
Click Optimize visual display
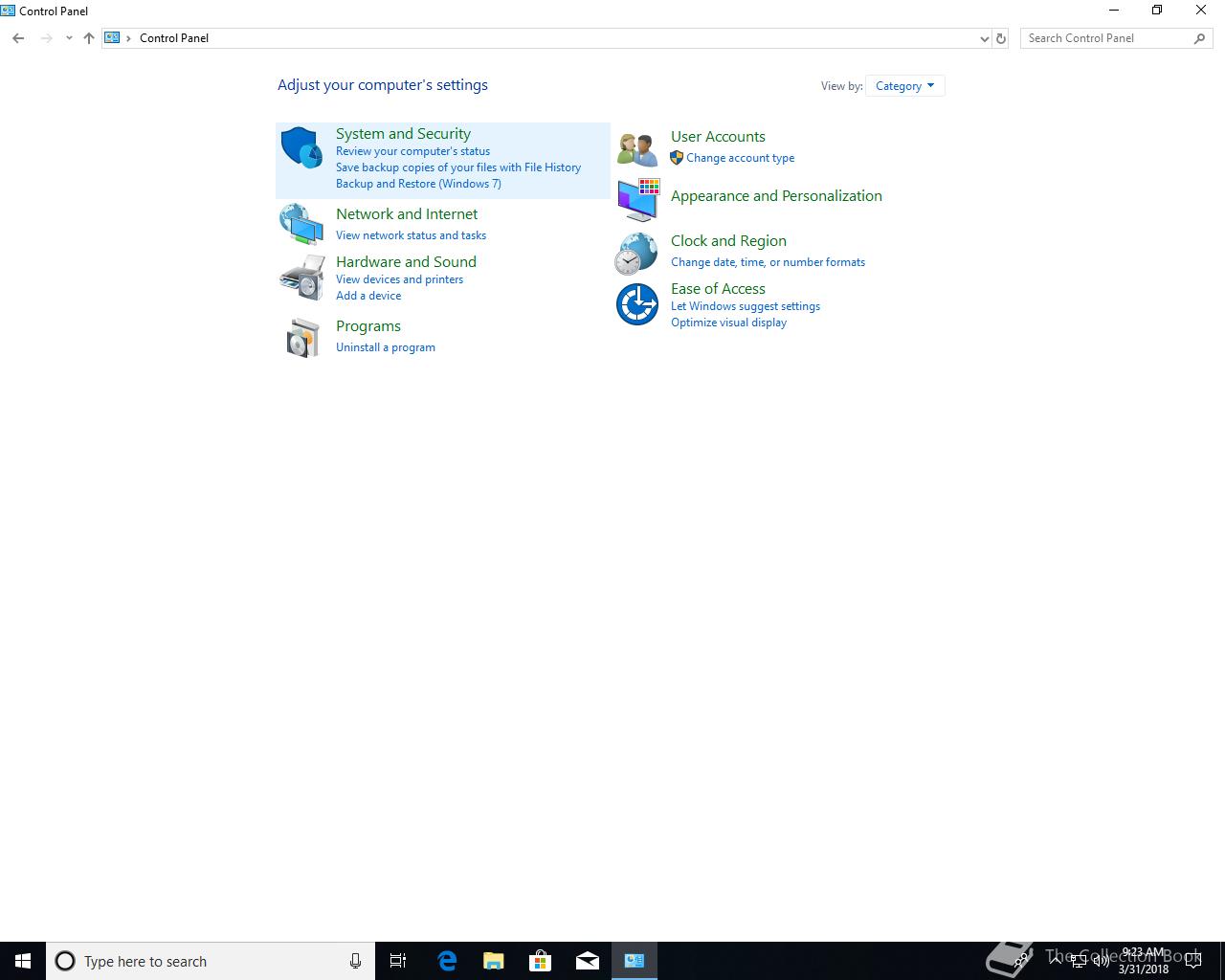728,323
